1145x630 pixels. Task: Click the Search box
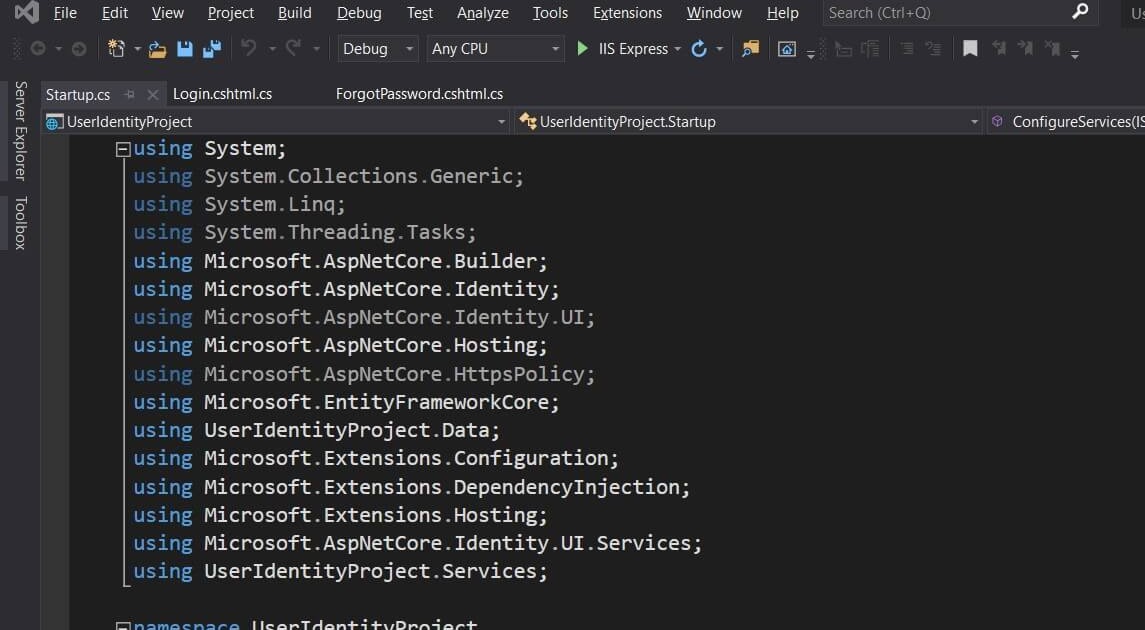(940, 13)
